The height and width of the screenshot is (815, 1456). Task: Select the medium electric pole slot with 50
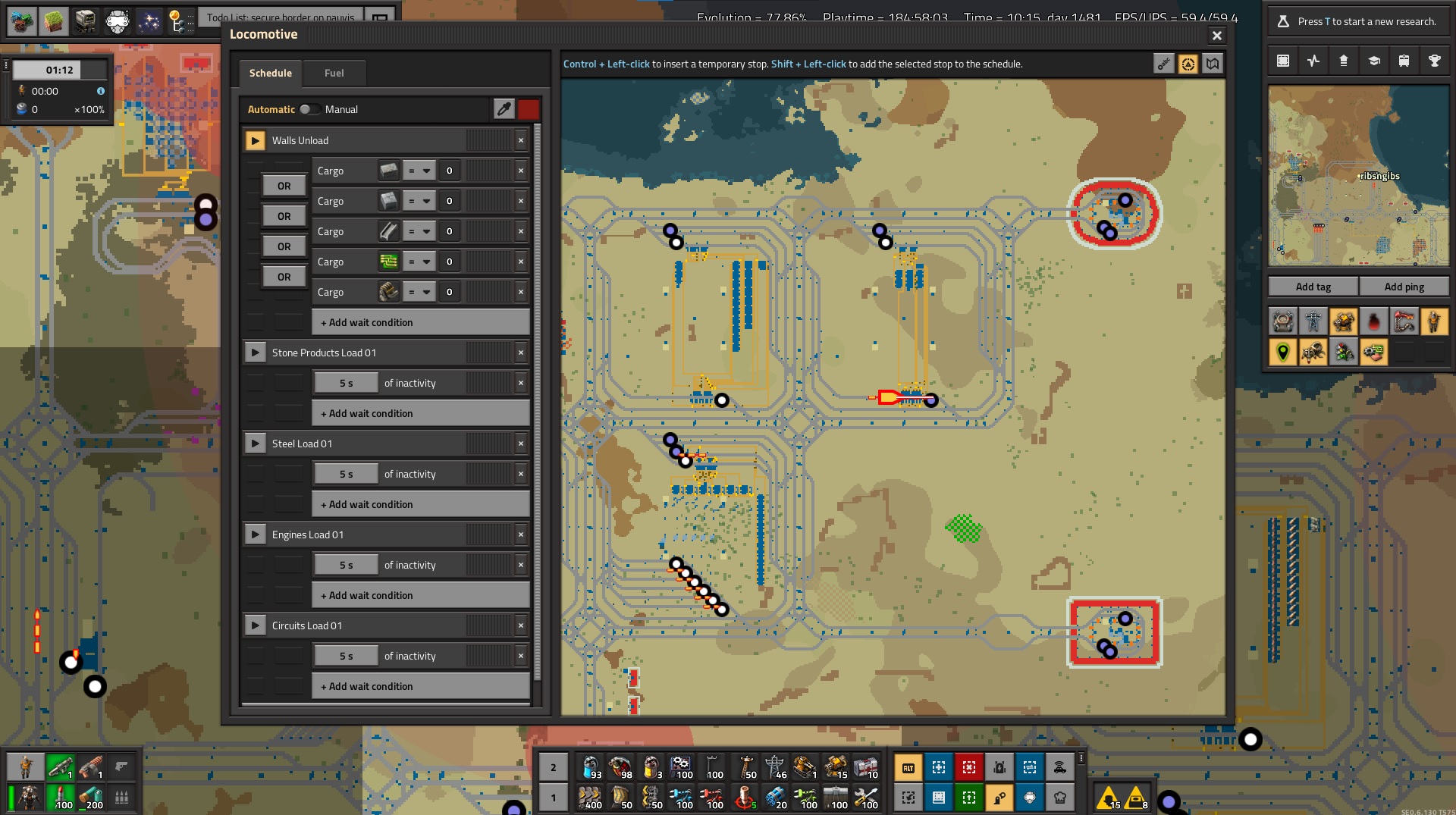[x=744, y=767]
